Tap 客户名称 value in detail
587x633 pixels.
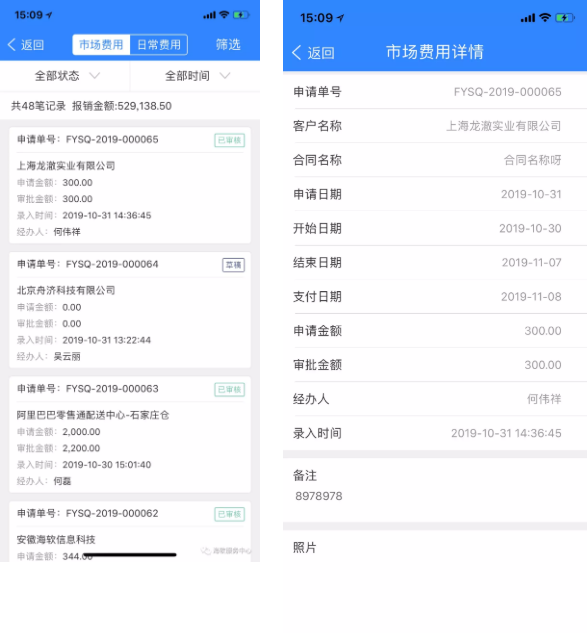click(x=503, y=126)
